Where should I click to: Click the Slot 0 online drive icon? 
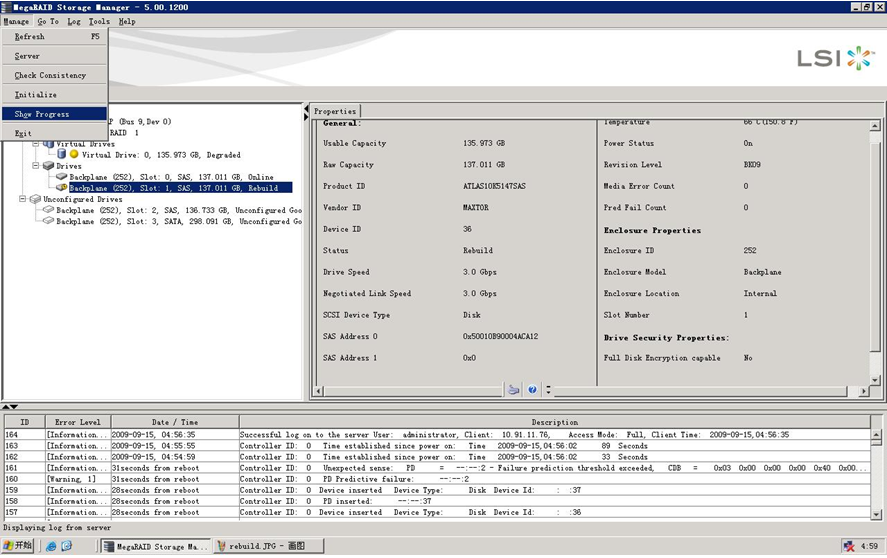[x=61, y=177]
